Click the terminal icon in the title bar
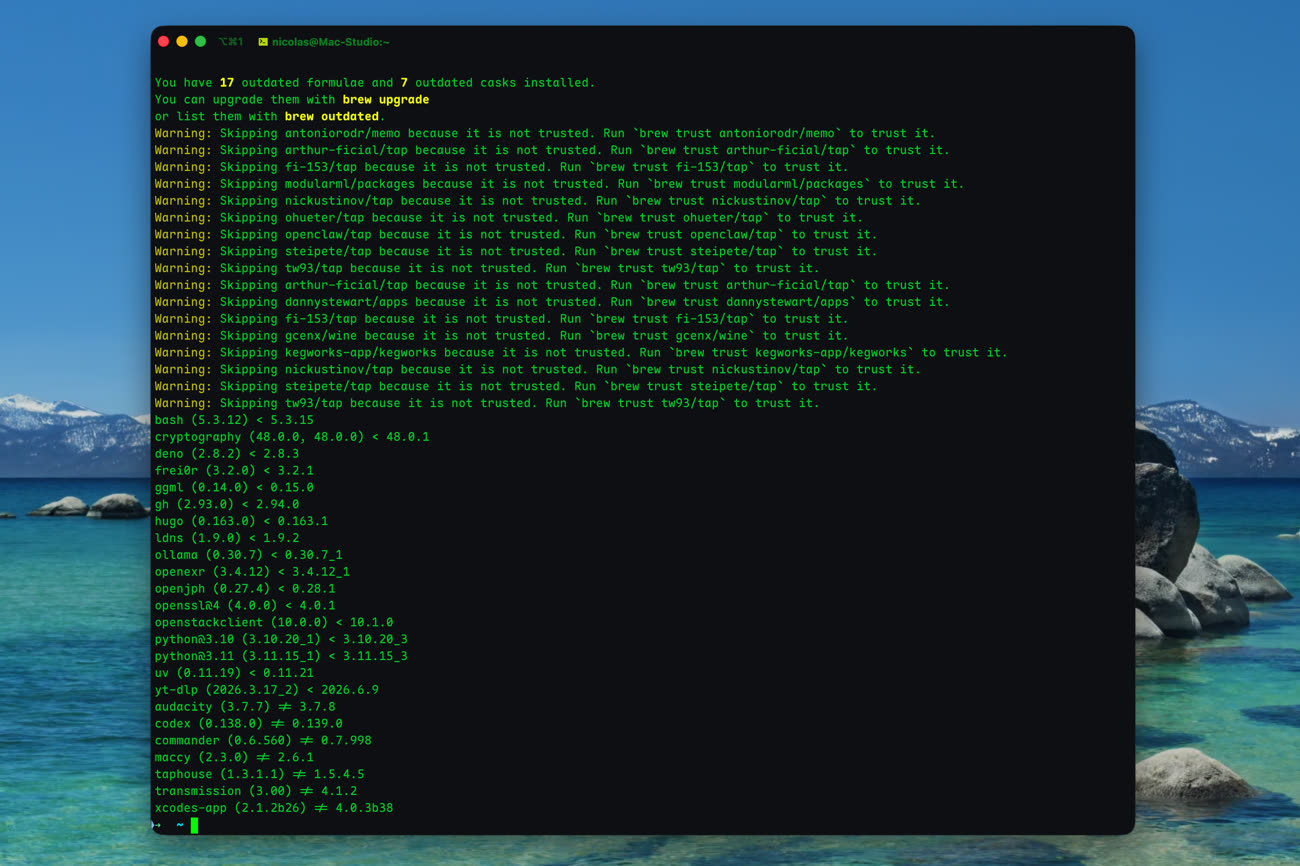Image resolution: width=1300 pixels, height=866 pixels. [x=263, y=42]
